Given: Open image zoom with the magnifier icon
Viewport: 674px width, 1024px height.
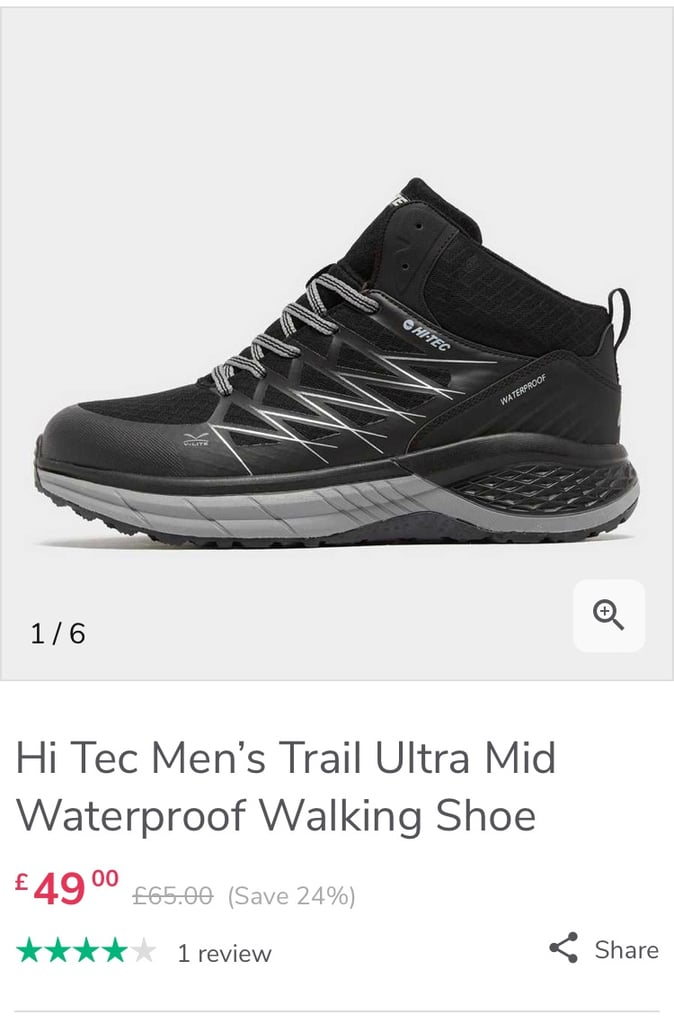Looking at the screenshot, I should pos(609,615).
